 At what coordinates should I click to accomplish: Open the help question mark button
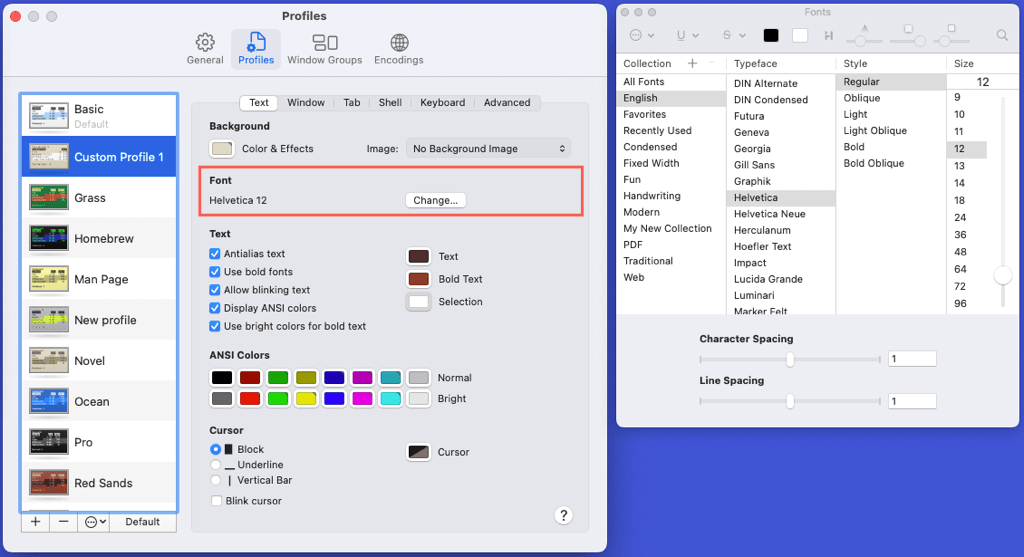coord(564,515)
